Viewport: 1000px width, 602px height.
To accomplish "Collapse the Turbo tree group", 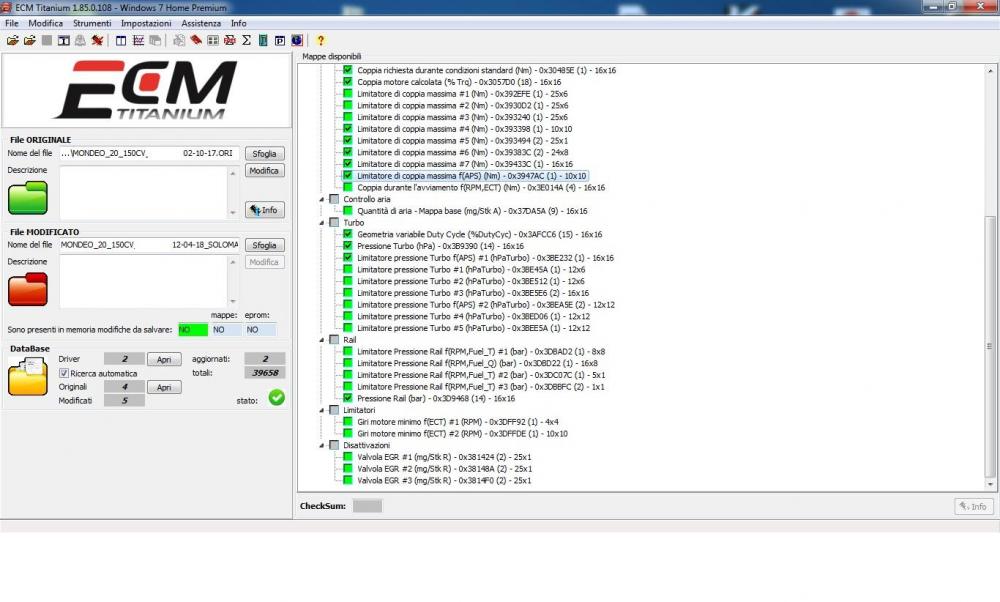I will (x=323, y=222).
